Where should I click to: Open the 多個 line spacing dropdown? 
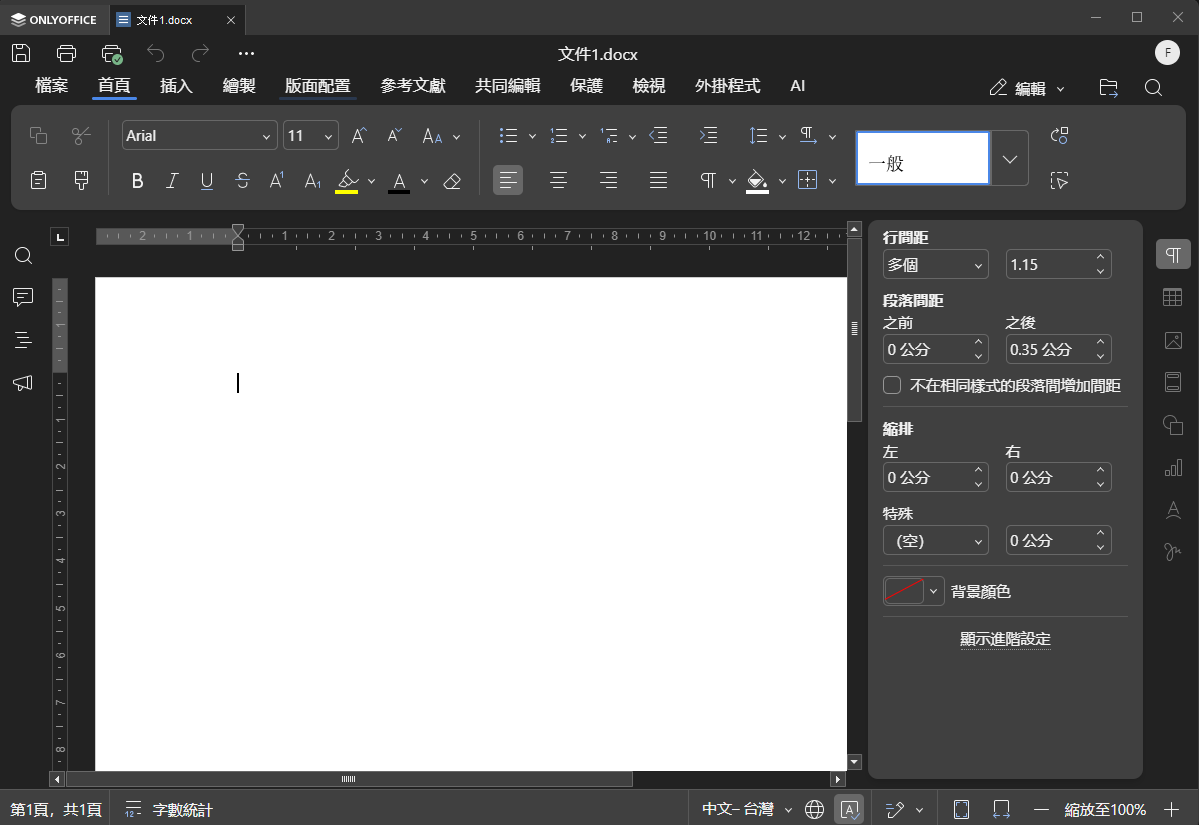point(935,264)
